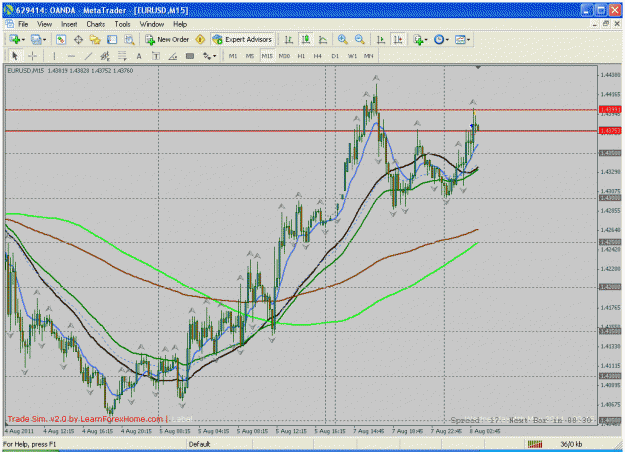Open the Charts menu

(x=96, y=24)
